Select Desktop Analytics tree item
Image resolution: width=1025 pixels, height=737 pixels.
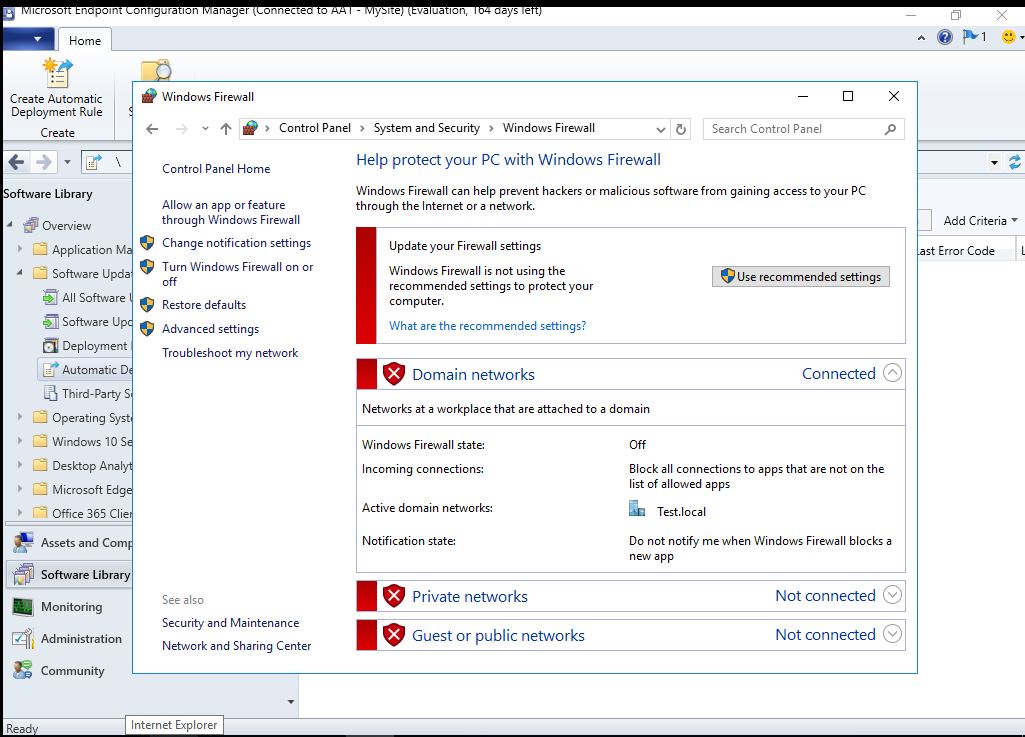click(x=82, y=466)
